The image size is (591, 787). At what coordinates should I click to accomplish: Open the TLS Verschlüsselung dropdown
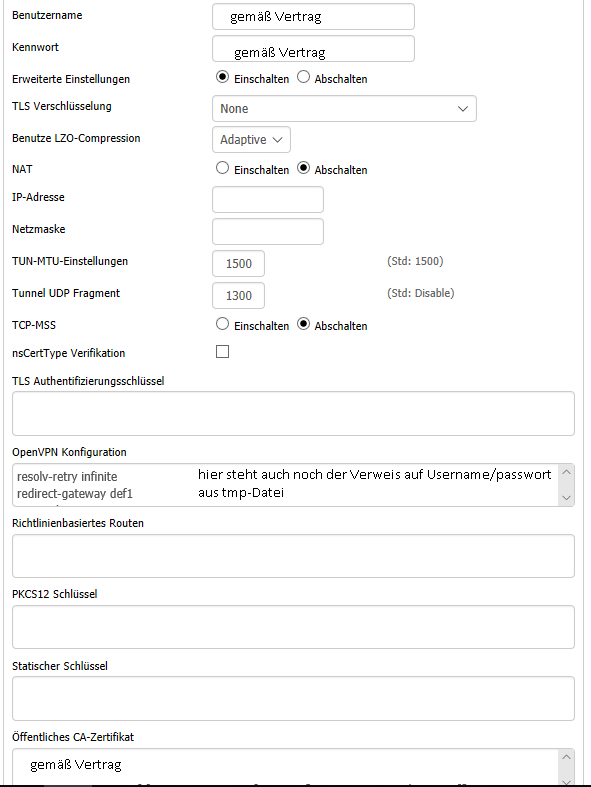coord(344,108)
